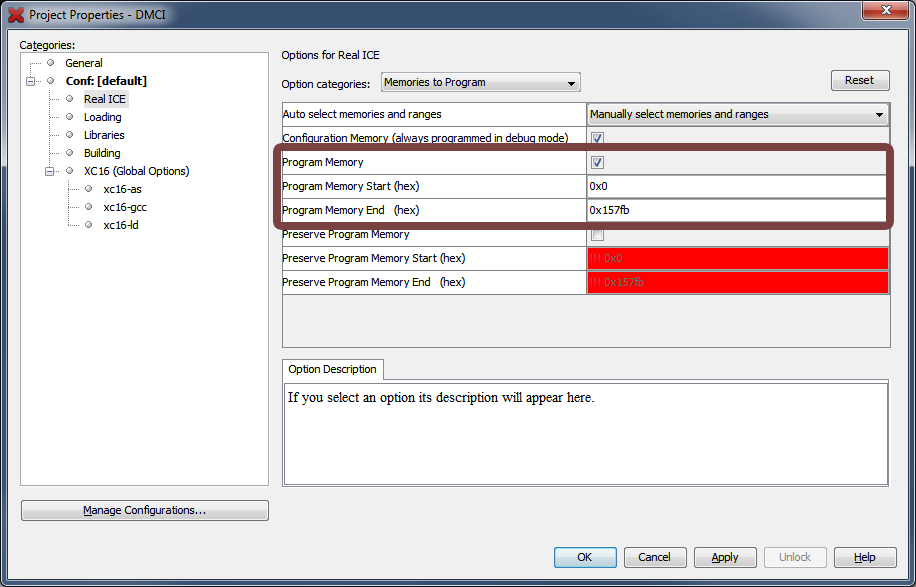916x587 pixels.
Task: Collapse the Conf: [default] tree node
Action: coord(31,81)
